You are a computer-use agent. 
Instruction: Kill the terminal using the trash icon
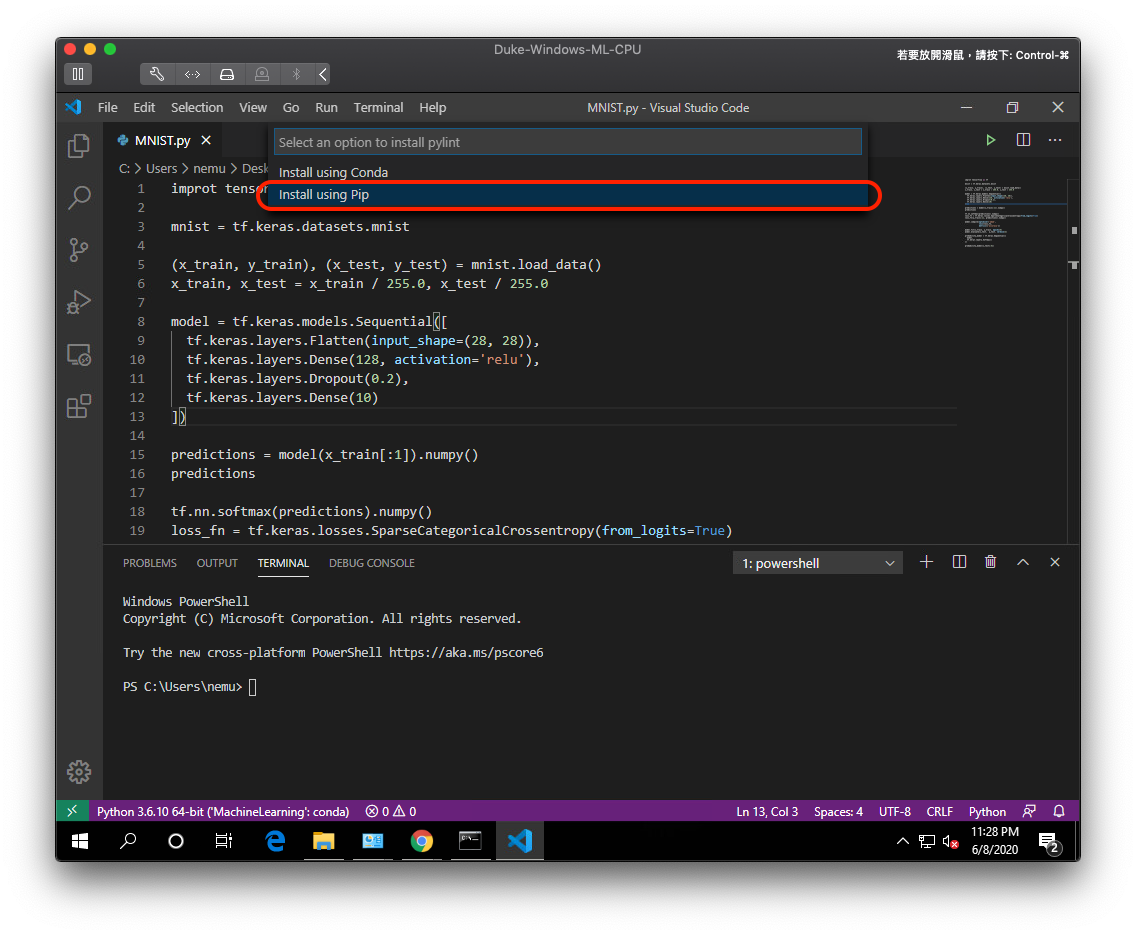pyautogui.click(x=990, y=562)
